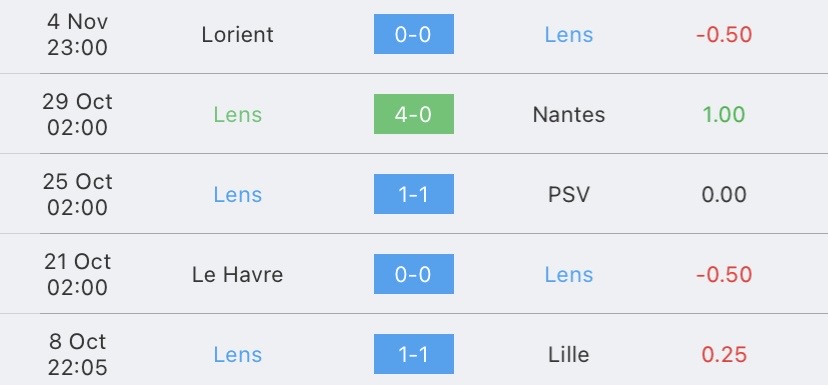This screenshot has width=828, height=385.
Task: Select the PSV team name
Action: pos(569,194)
